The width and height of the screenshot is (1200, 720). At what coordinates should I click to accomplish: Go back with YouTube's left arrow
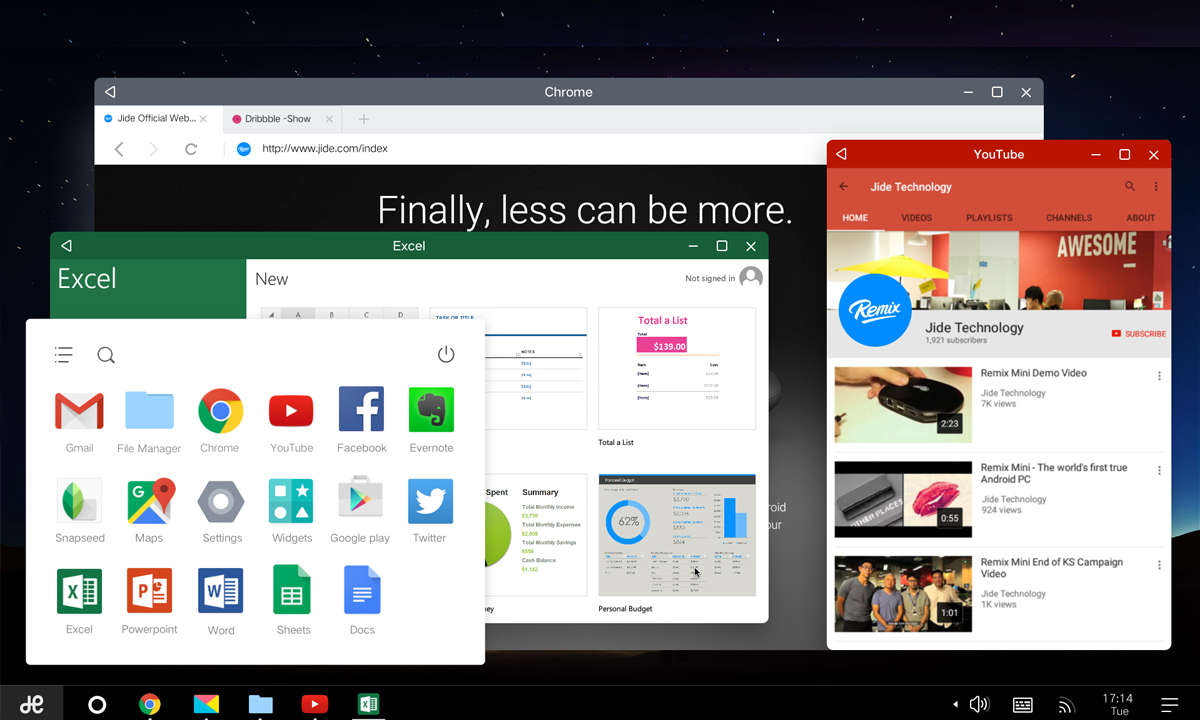(x=844, y=187)
